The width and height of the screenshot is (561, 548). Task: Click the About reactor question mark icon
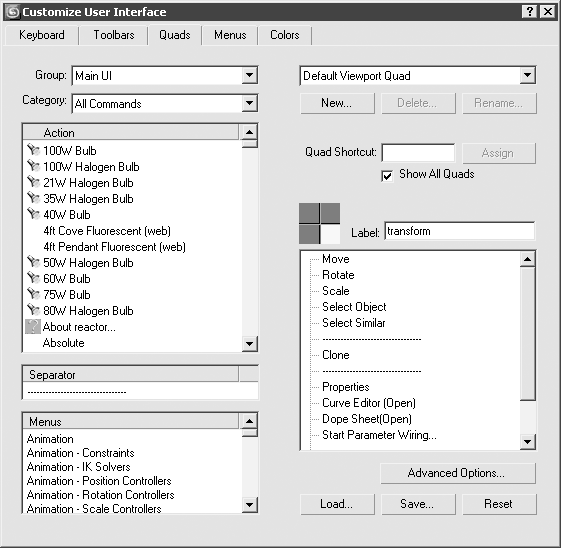click(33, 327)
